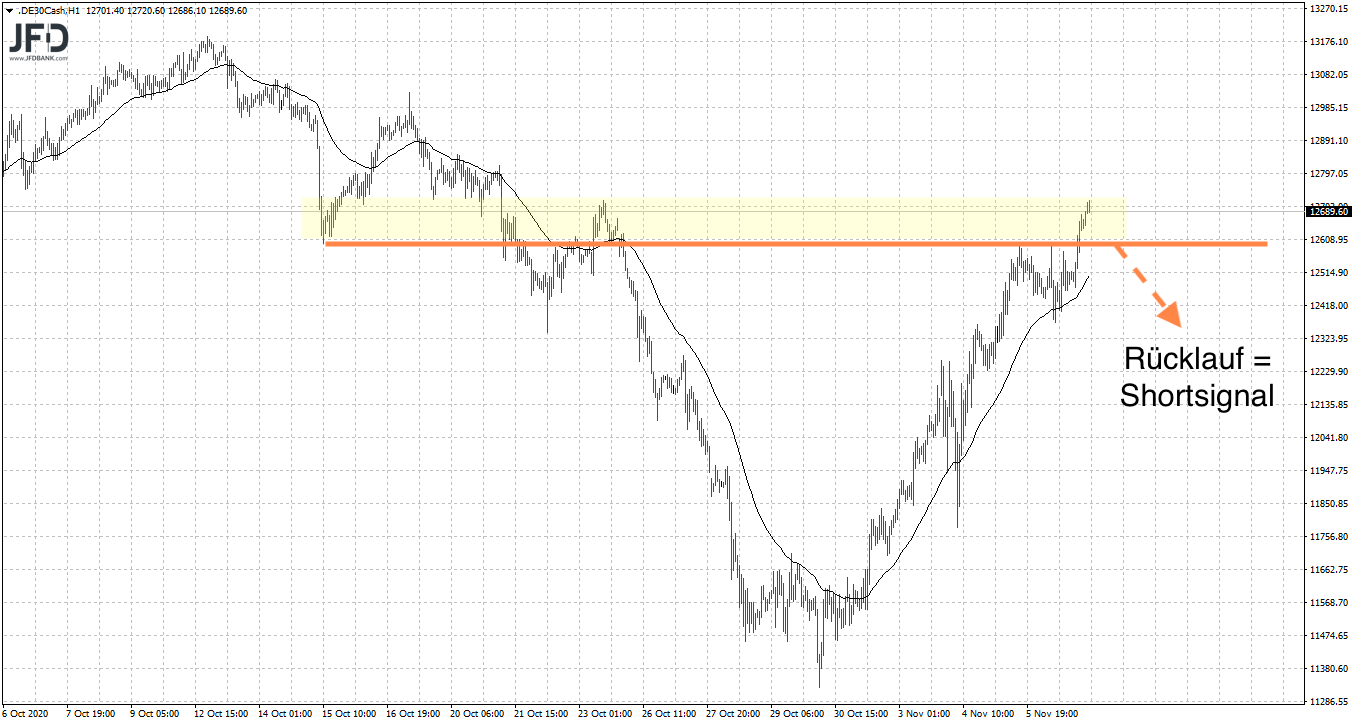Click the small triangle before .DE30Cash symbol
This screenshot has height=725, width=1355.
(8, 11)
